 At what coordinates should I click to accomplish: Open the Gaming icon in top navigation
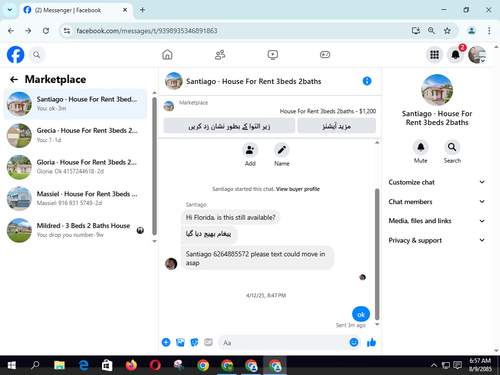pyautogui.click(x=325, y=55)
